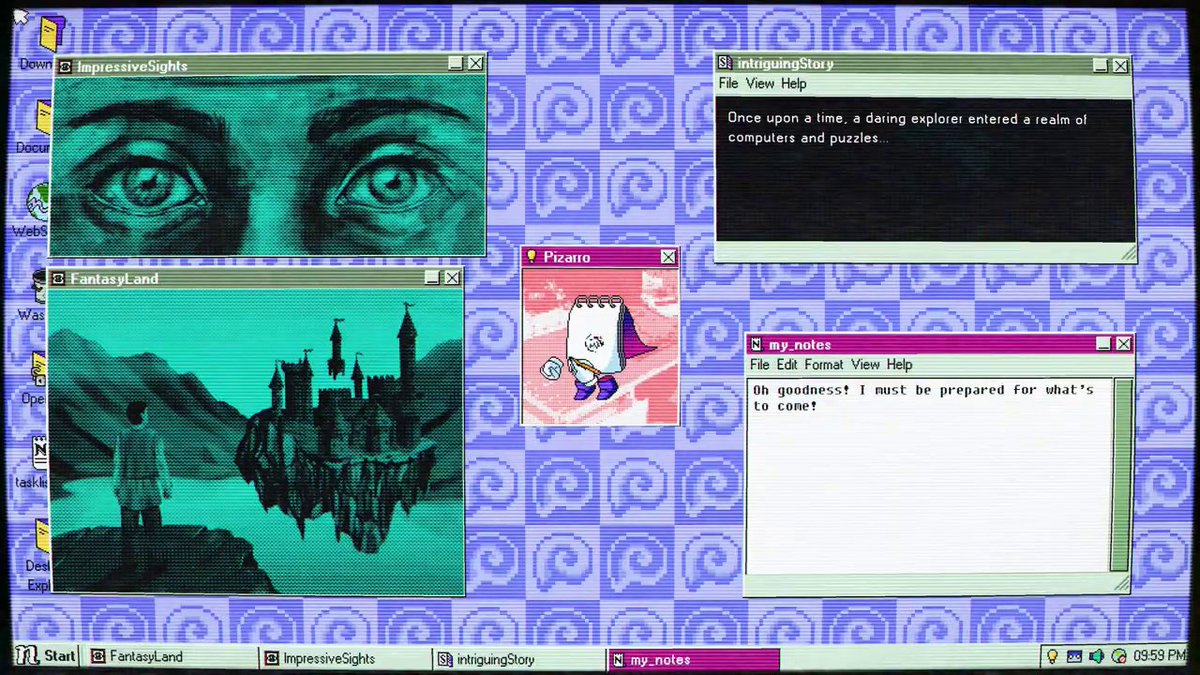Close the intriguingStory window
Image resolution: width=1200 pixels, height=675 pixels.
(x=1121, y=66)
